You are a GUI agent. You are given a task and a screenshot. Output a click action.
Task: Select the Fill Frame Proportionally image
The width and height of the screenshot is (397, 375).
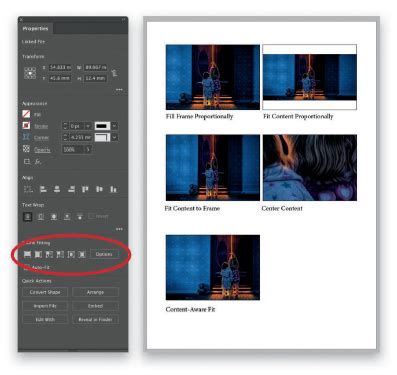click(213, 77)
